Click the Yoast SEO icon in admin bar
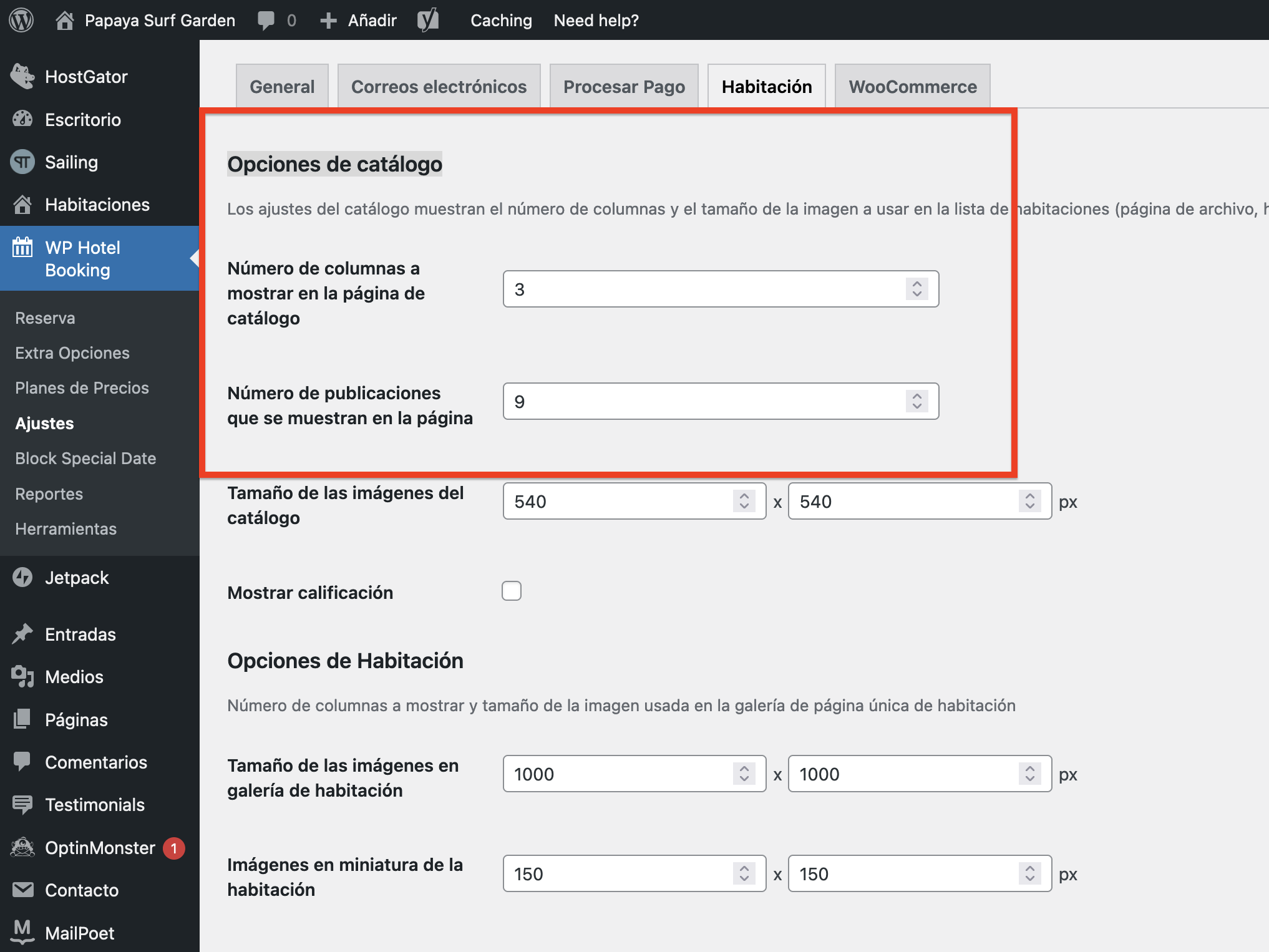The image size is (1269, 952). pyautogui.click(x=428, y=20)
